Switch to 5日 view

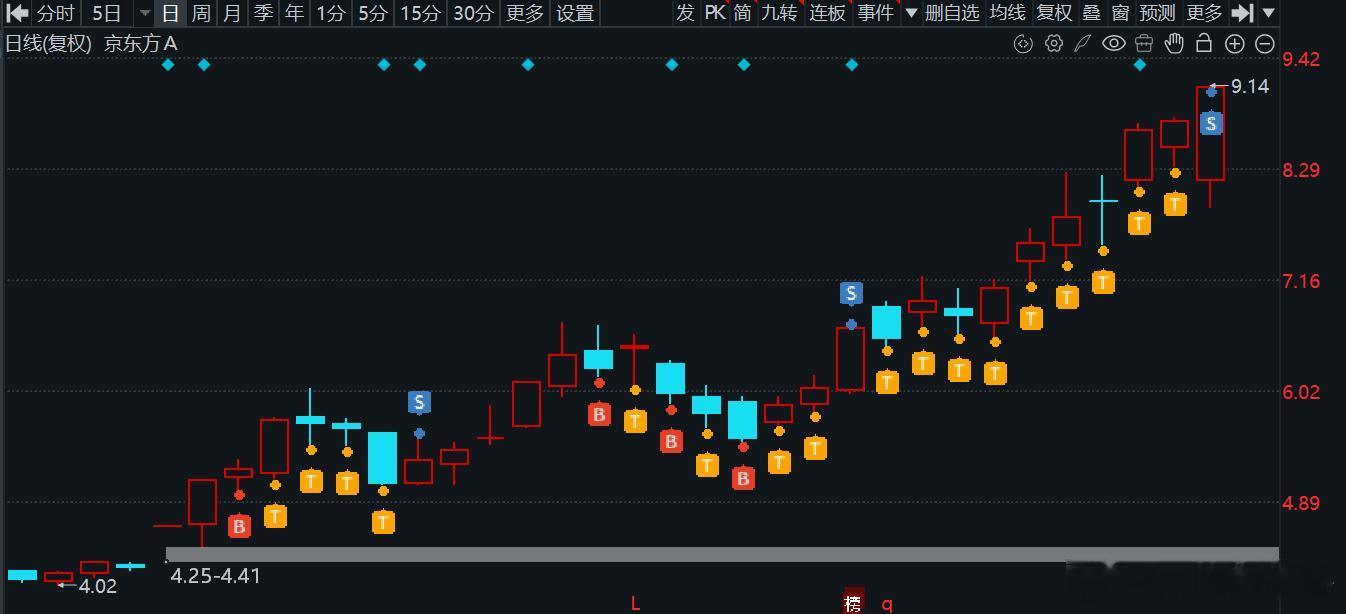106,13
